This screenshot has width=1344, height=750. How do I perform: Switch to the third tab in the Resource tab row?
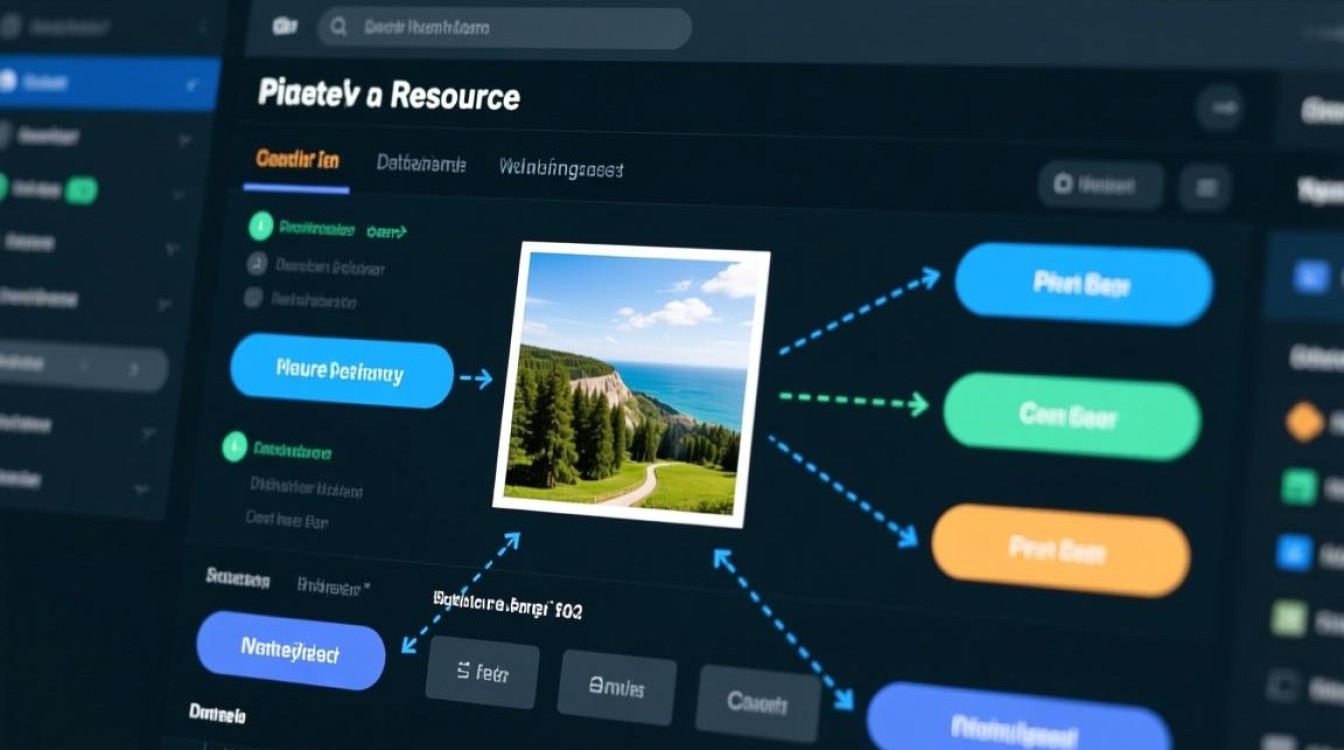coord(561,169)
